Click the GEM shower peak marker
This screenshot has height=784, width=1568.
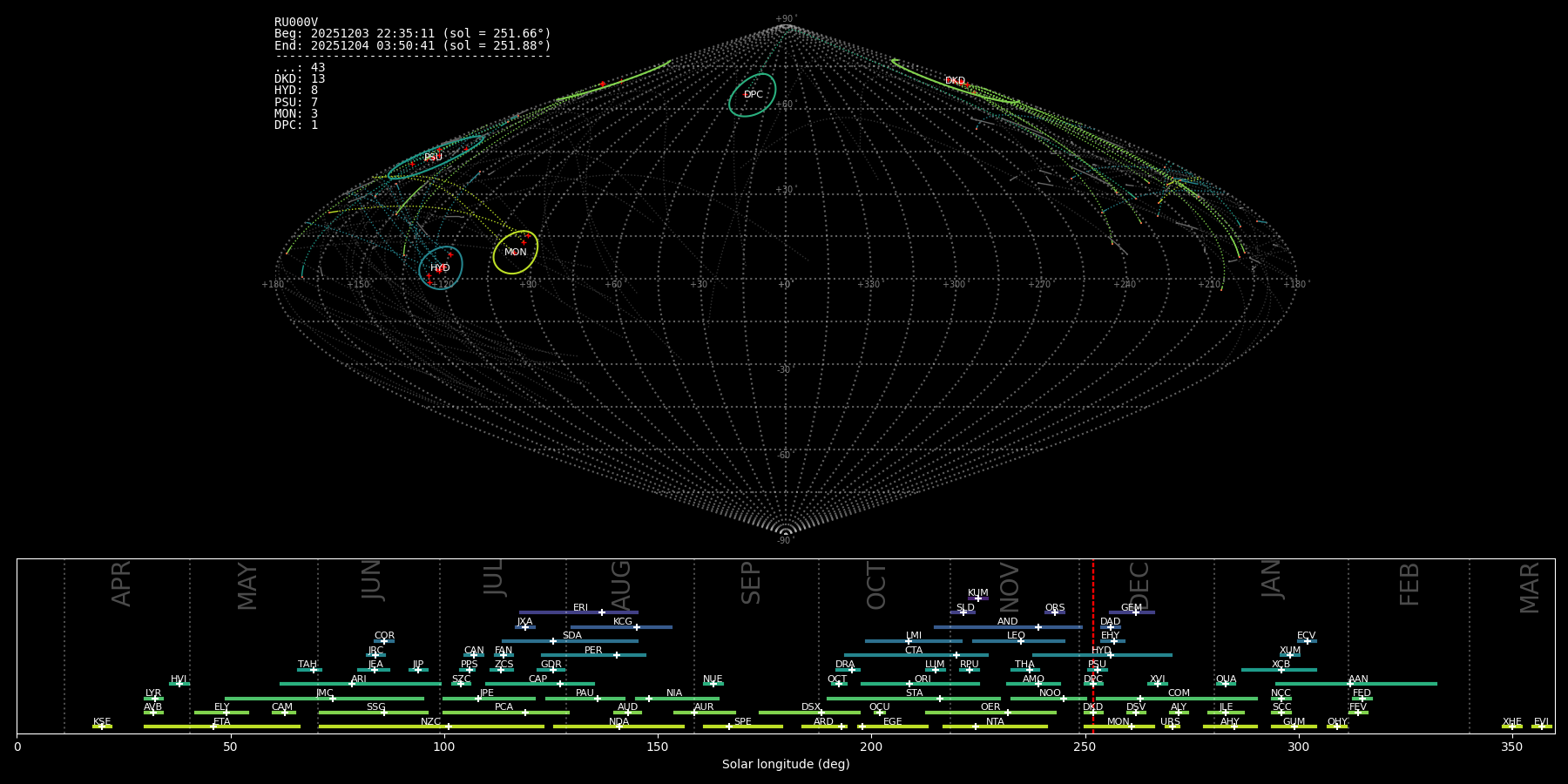click(1135, 612)
